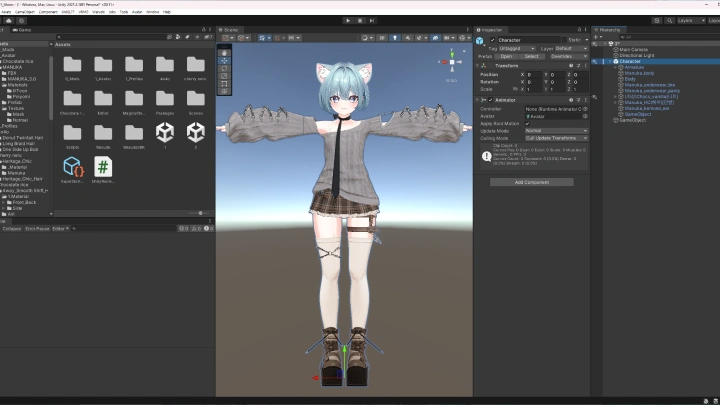Switch to the Scene tab
720x405 pixels.
click(228, 30)
